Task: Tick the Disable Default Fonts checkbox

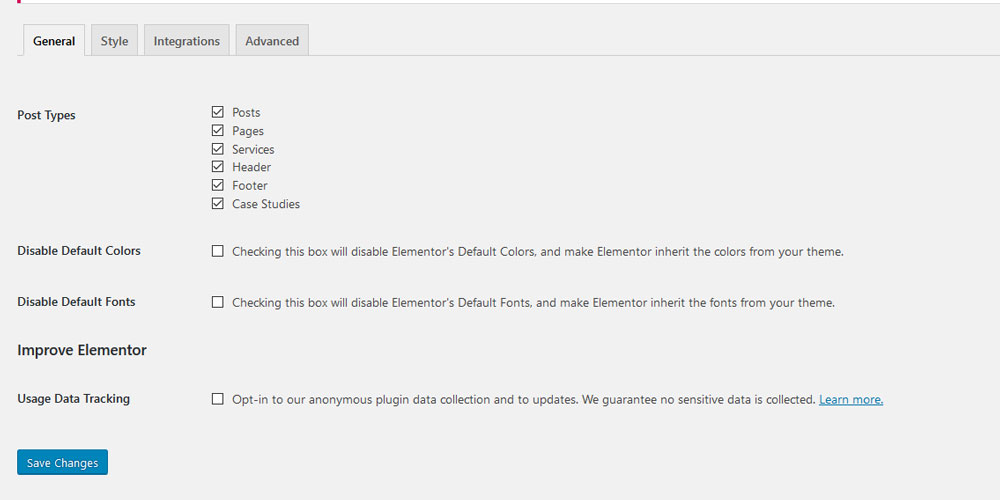Action: pos(218,302)
